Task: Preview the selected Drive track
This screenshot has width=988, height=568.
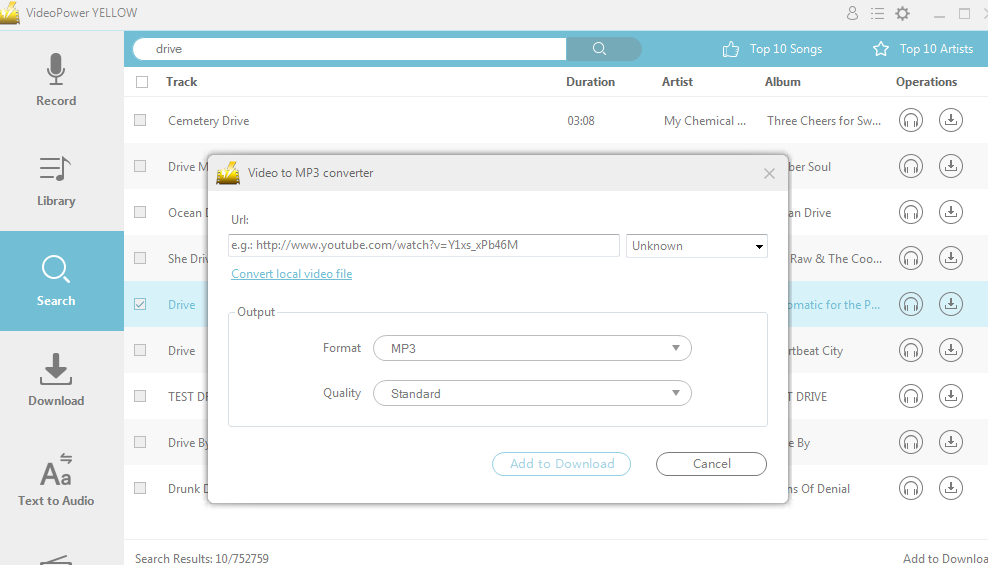Action: tap(910, 304)
